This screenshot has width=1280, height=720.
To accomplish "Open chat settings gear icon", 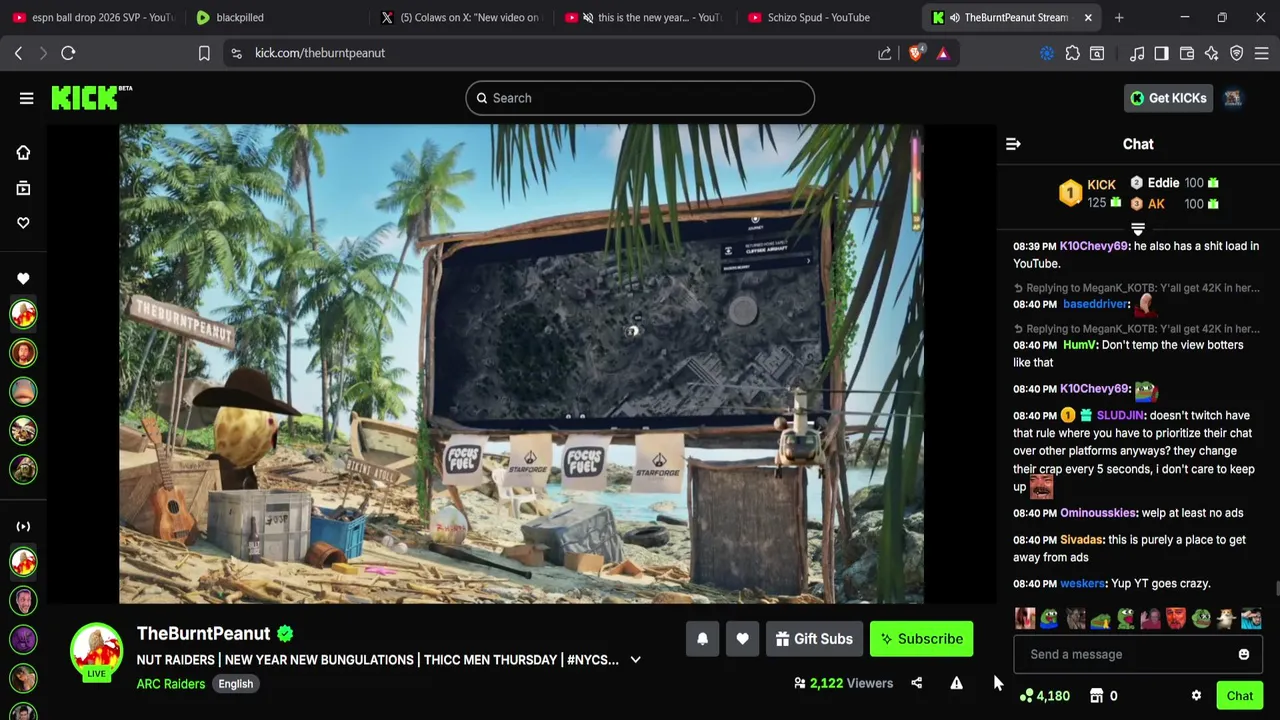I will pos(1196,696).
